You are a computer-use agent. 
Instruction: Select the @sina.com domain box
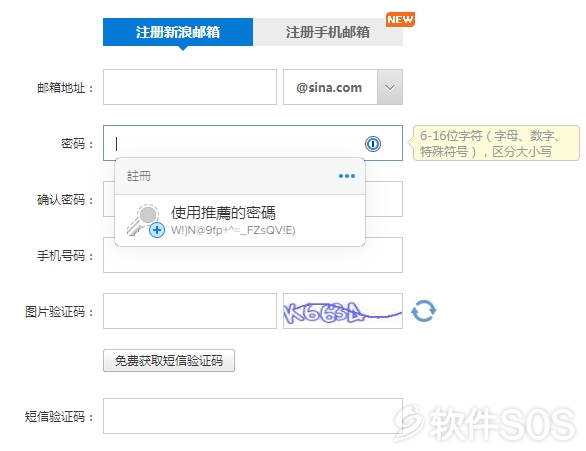tap(330, 87)
